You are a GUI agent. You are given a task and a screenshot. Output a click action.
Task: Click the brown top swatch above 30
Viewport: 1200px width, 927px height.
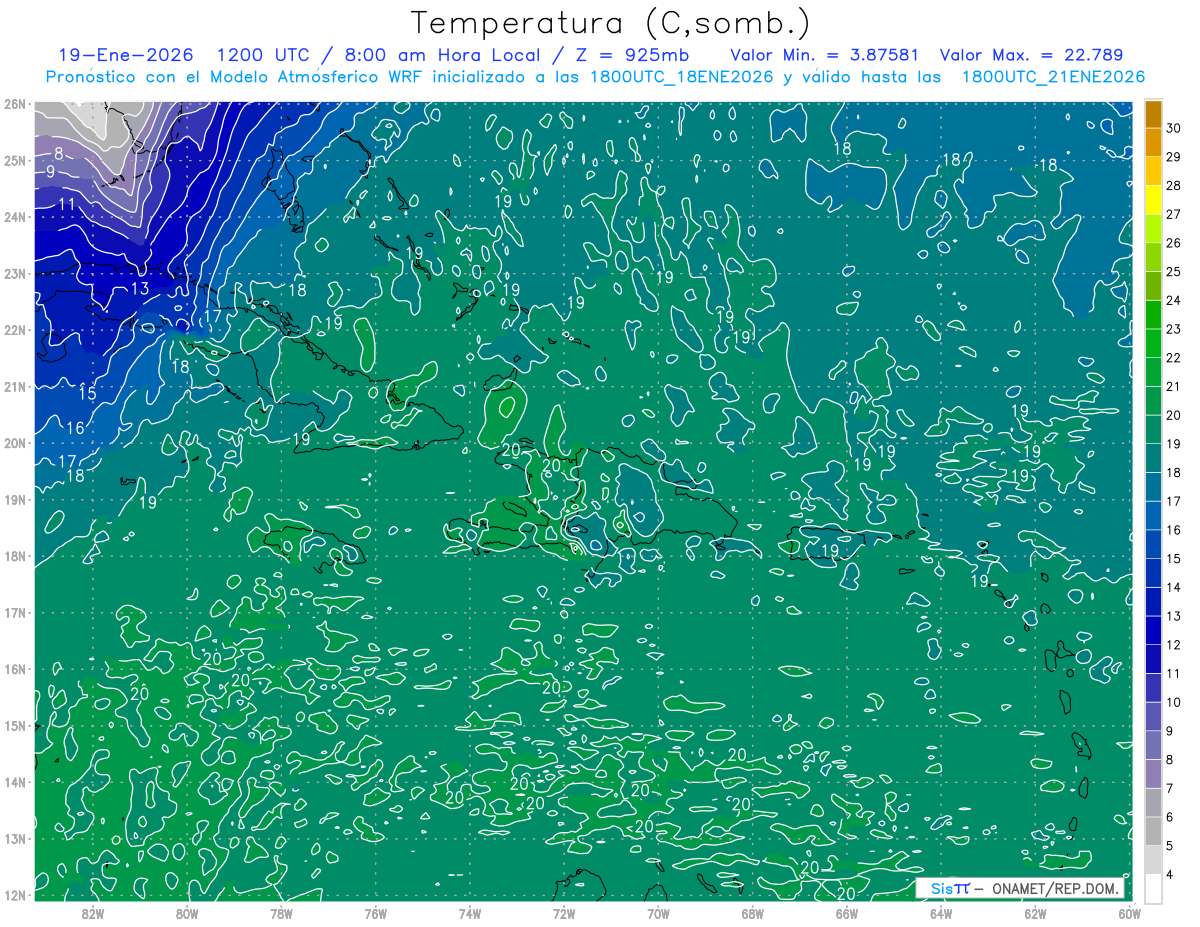1153,113
